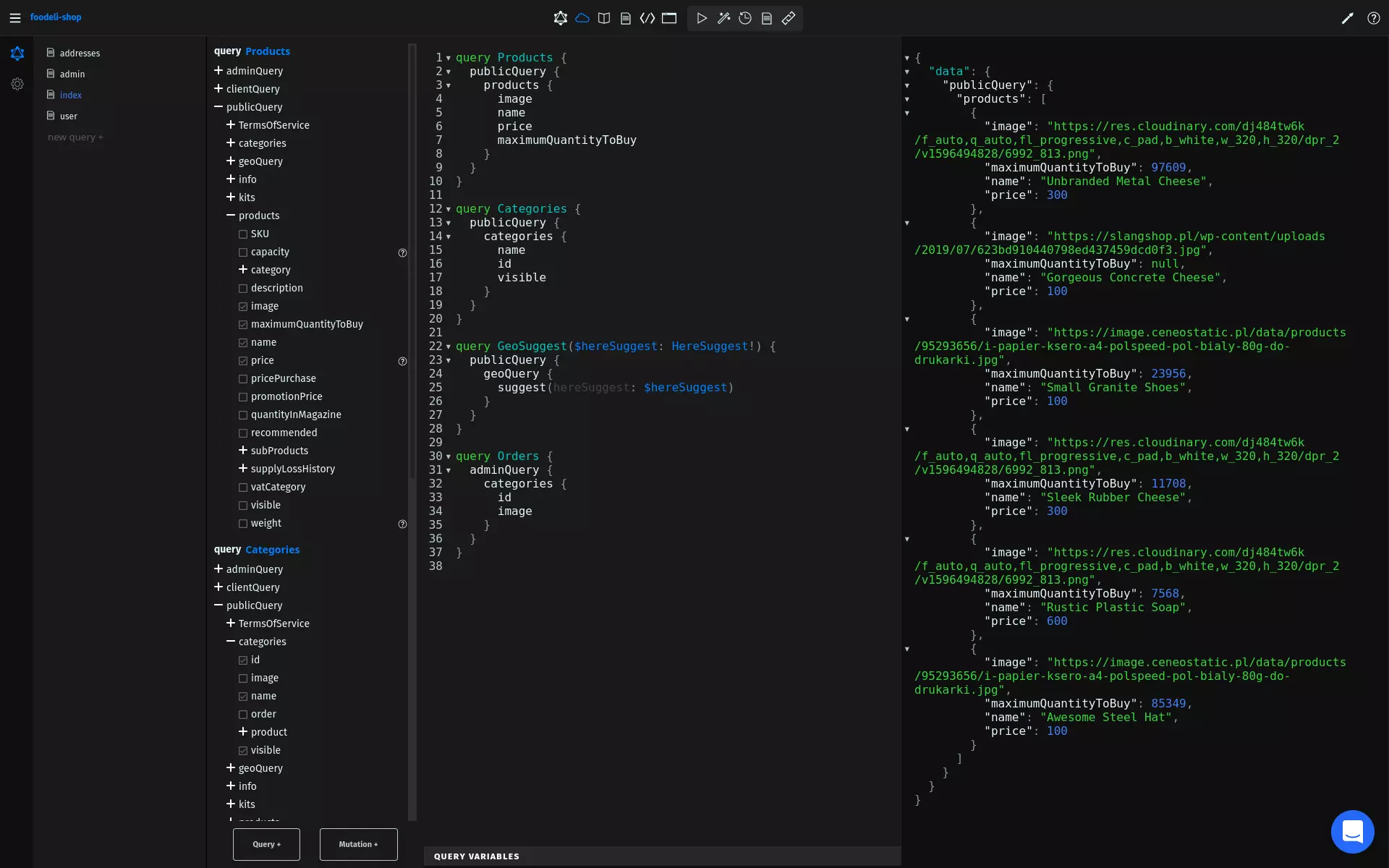This screenshot has width=1389, height=868.
Task: Open the blue chat support bubble
Action: click(x=1352, y=831)
